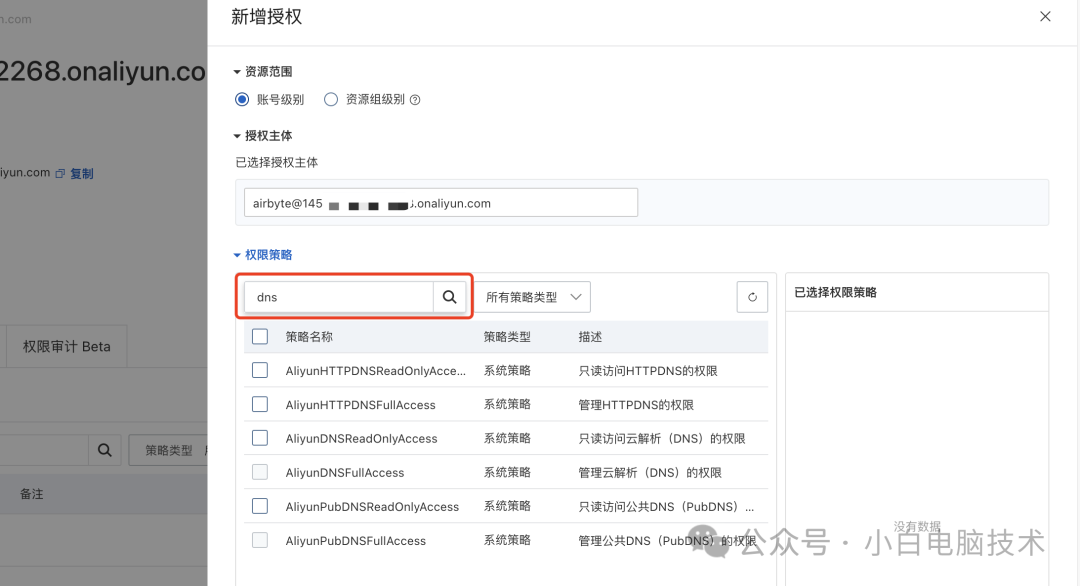Click the AliyunPubDNSFullAccess policy name
Image resolution: width=1080 pixels, height=586 pixels.
355,541
